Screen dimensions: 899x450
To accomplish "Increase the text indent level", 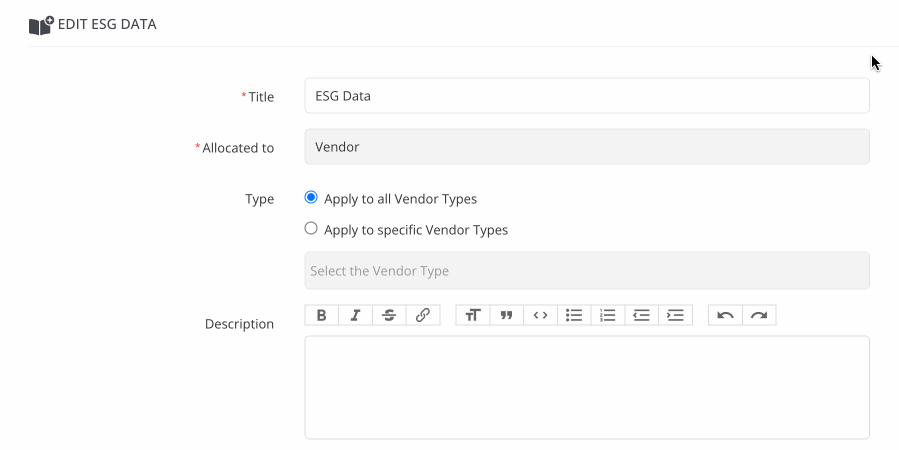I will click(x=676, y=315).
